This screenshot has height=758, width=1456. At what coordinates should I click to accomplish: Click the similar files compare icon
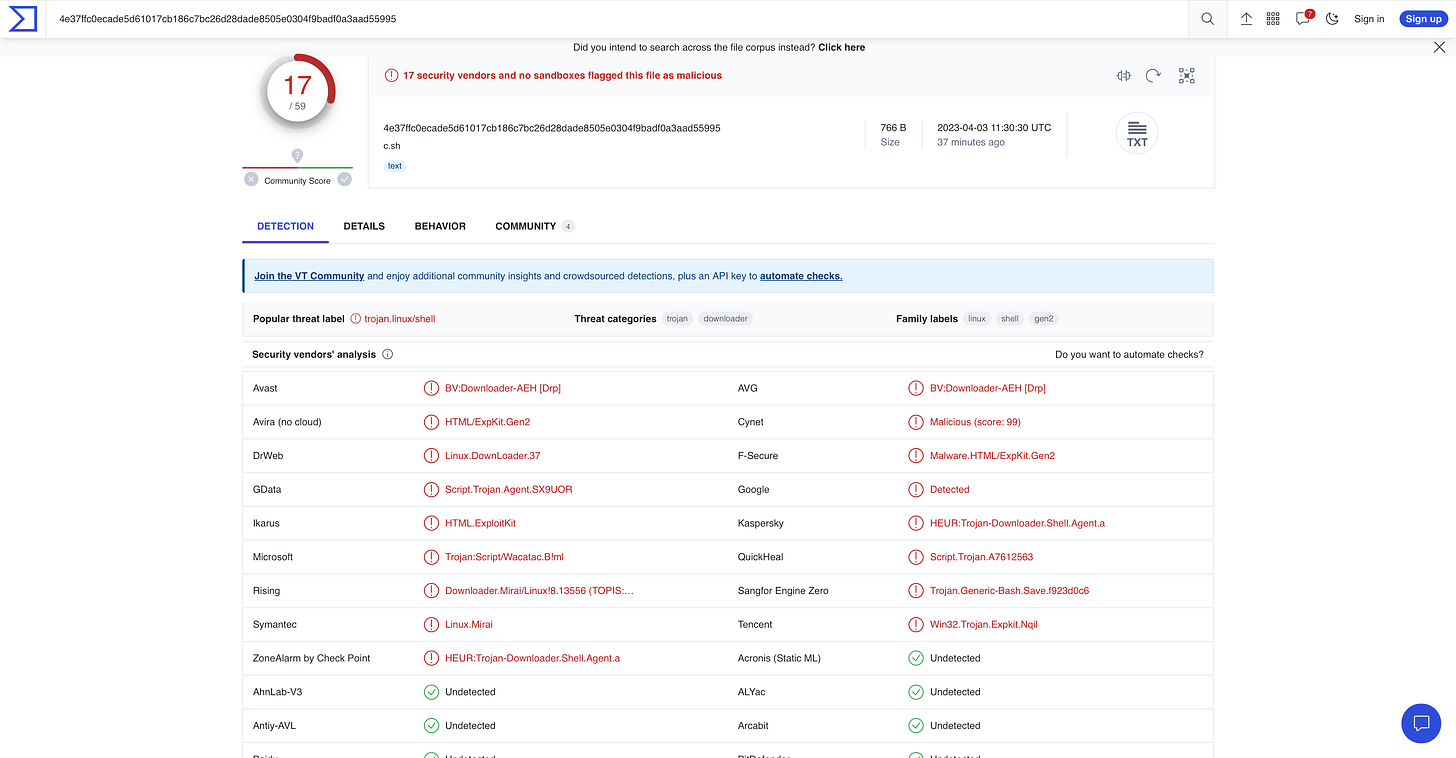click(1124, 76)
